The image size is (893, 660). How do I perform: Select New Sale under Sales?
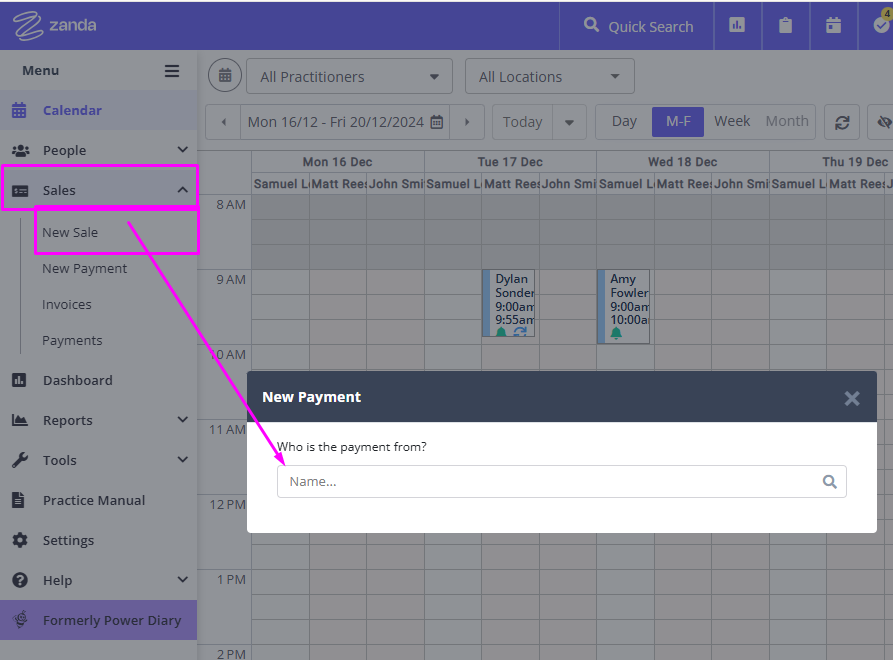click(x=70, y=232)
